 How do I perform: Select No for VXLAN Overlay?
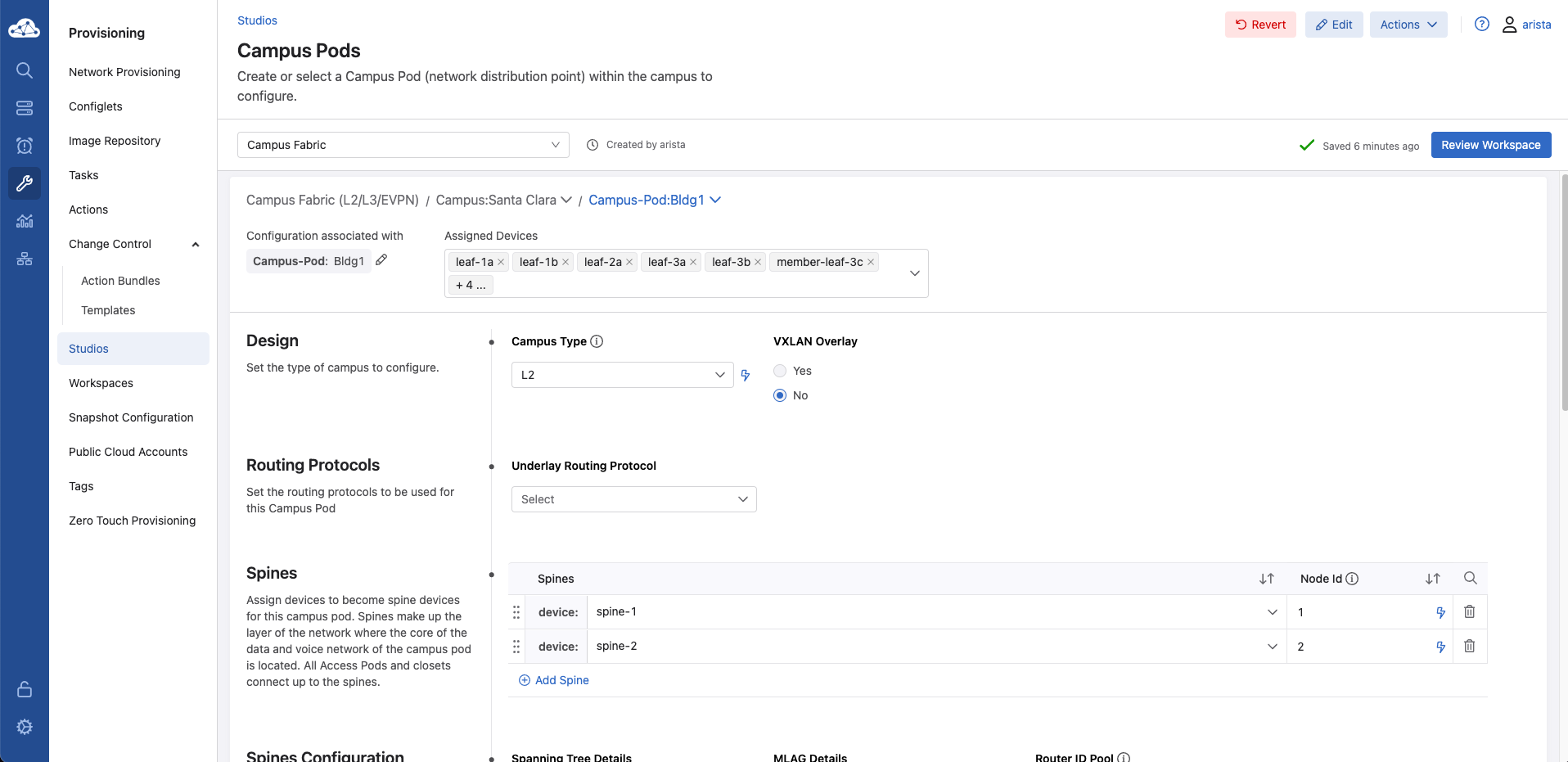(780, 395)
